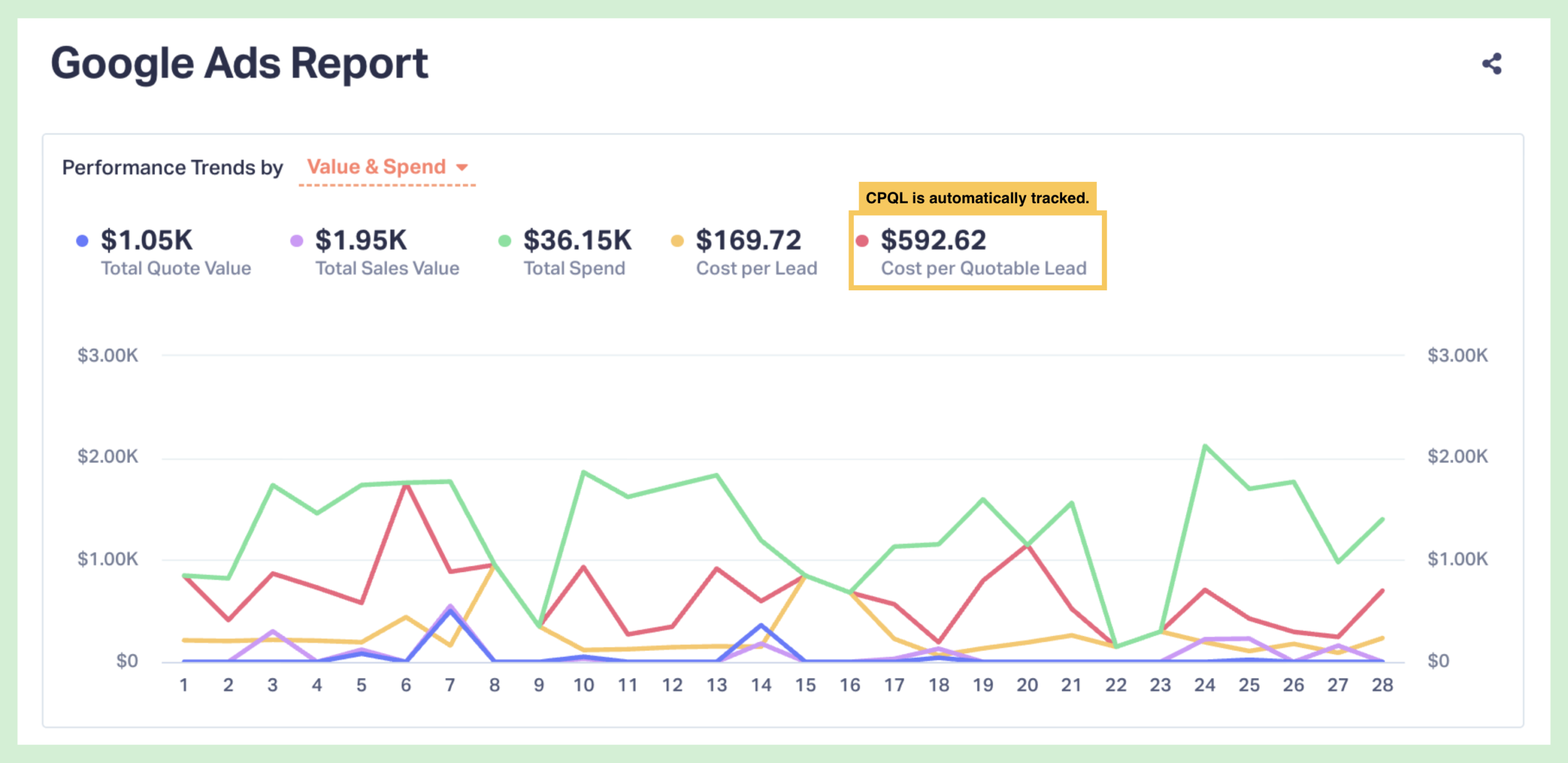
Task: Click the Google Ads Report title
Action: (x=239, y=63)
